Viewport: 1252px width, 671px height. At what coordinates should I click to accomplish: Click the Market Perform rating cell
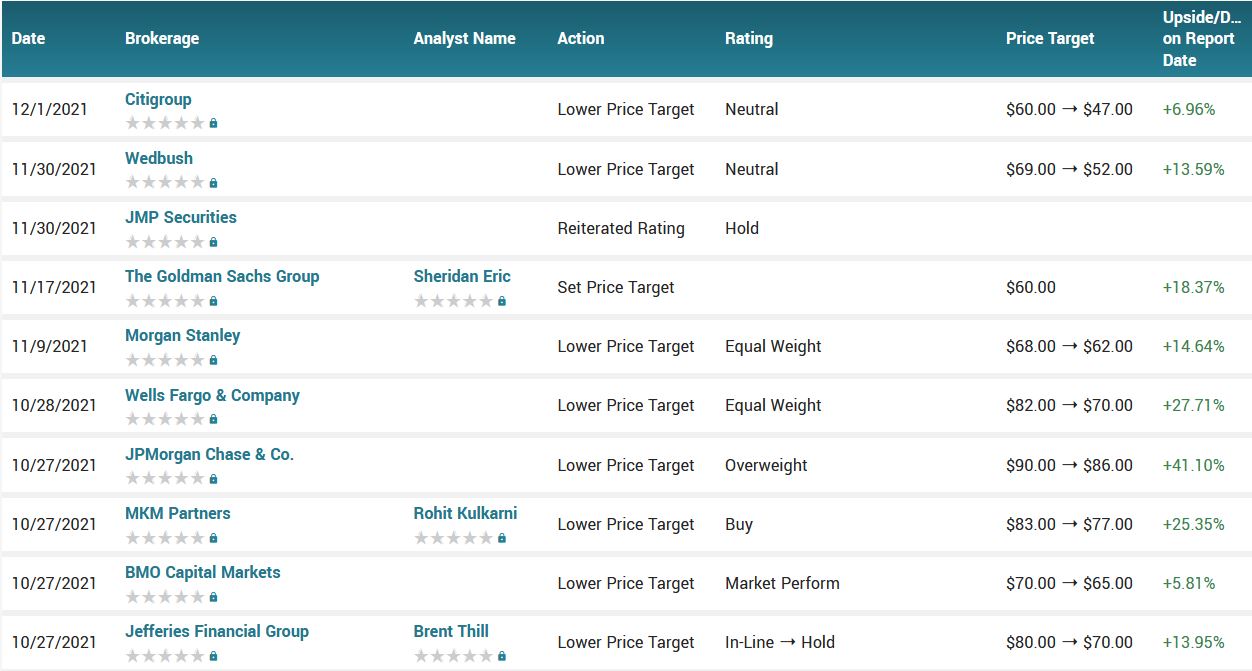[x=782, y=583]
